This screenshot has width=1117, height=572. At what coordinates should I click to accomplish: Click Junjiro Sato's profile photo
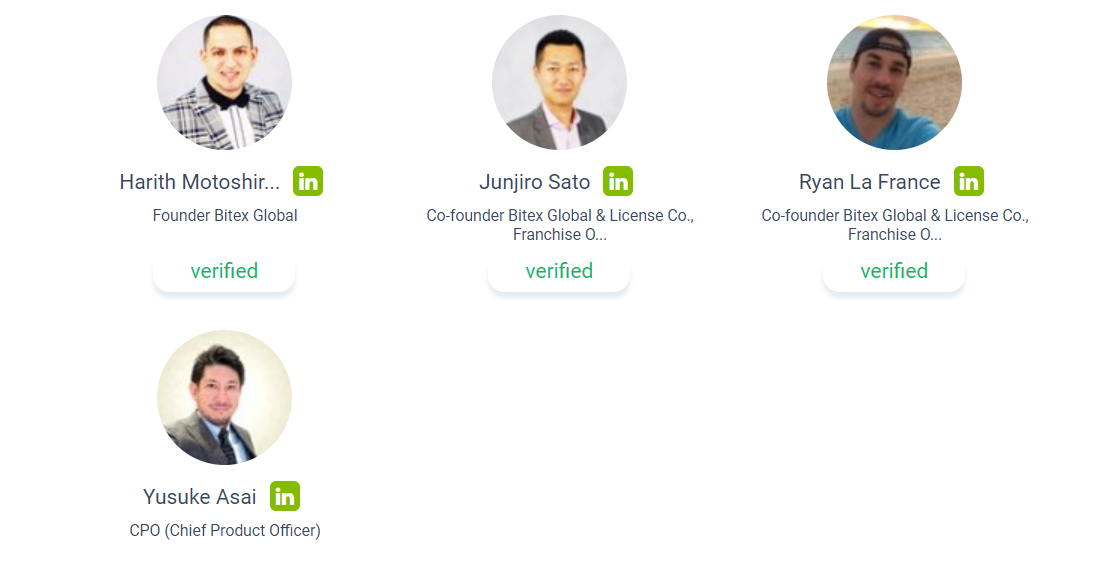coord(559,82)
